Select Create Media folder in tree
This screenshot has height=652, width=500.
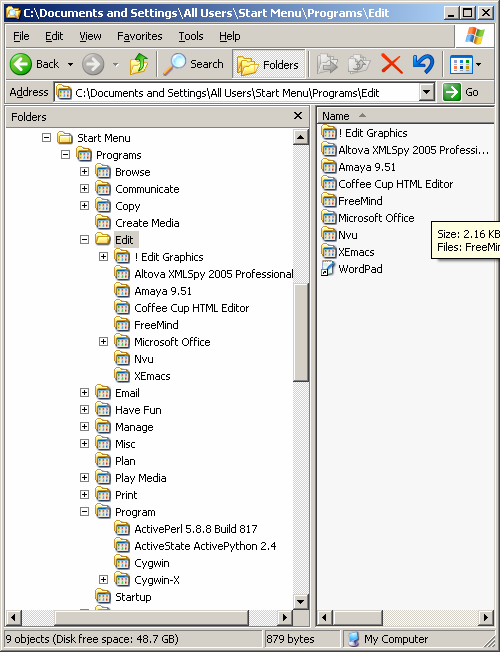pos(147,223)
